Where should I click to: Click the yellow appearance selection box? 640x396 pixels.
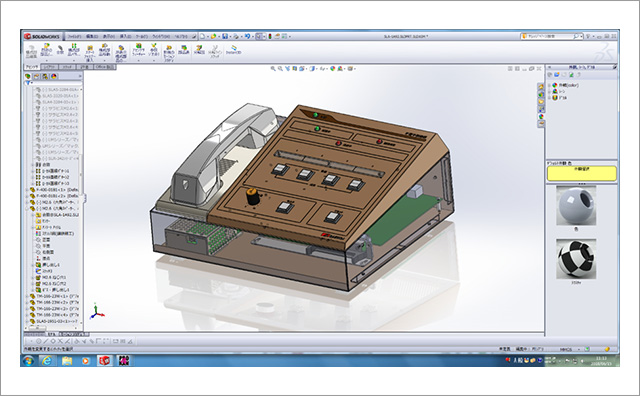coord(582,173)
